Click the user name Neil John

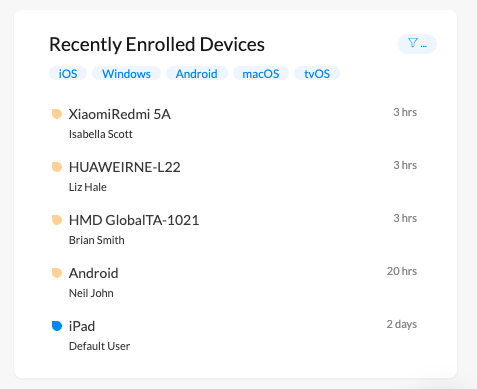91,293
